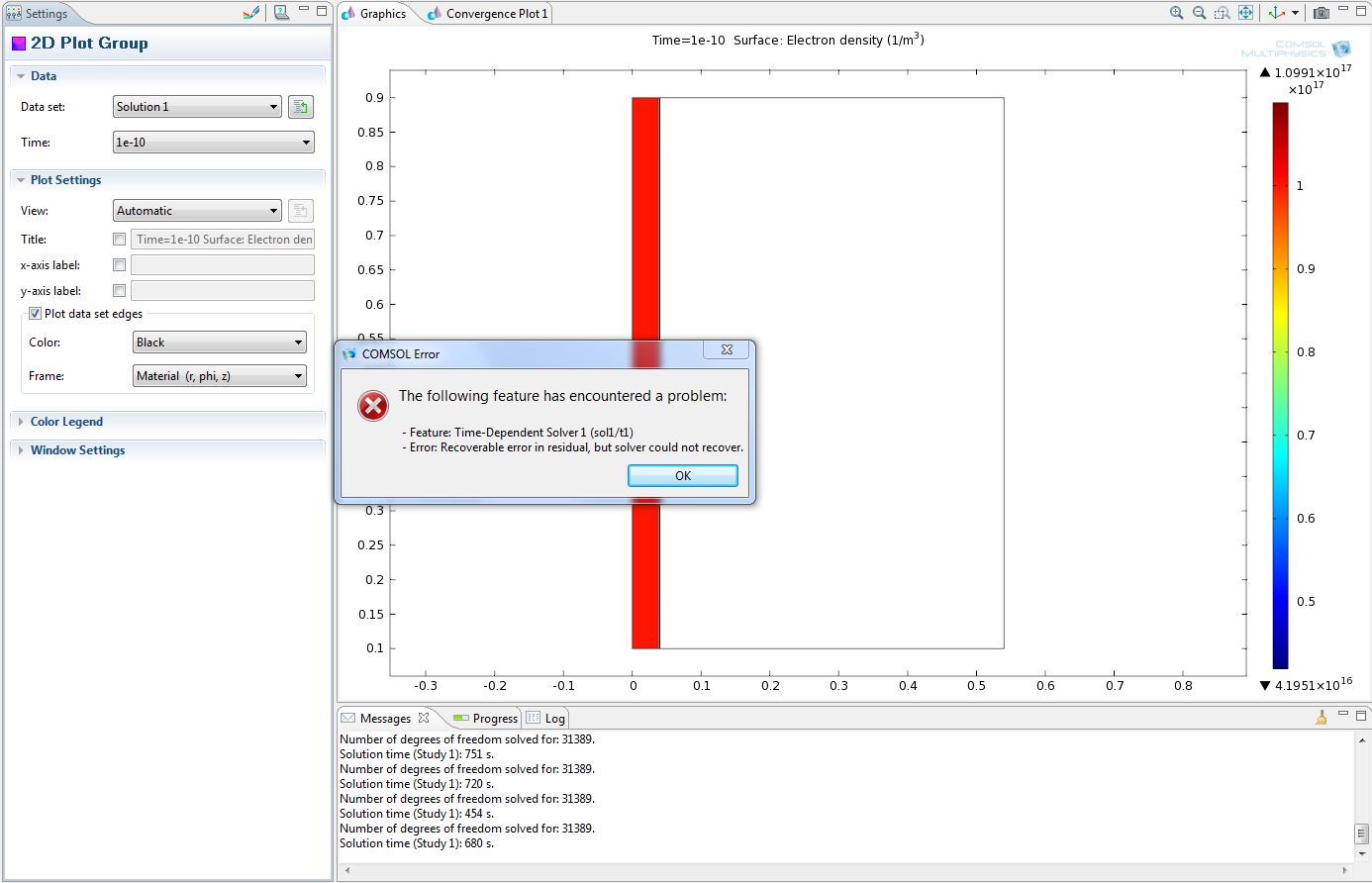Click the Messages panel vertical scrollbar thumb
This screenshot has width=1372, height=883.
pos(1362,834)
